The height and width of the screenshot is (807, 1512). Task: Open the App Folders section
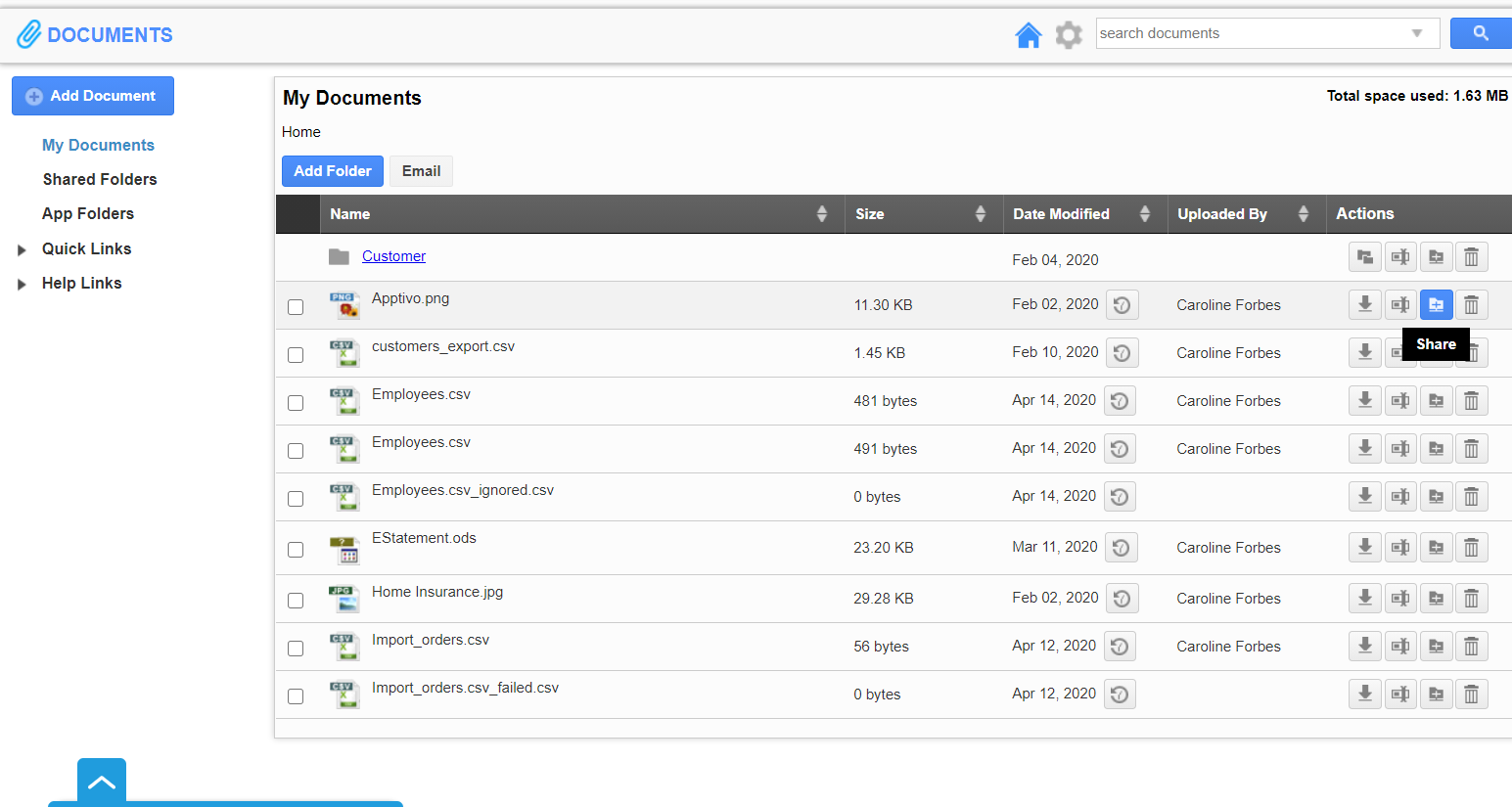[88, 213]
